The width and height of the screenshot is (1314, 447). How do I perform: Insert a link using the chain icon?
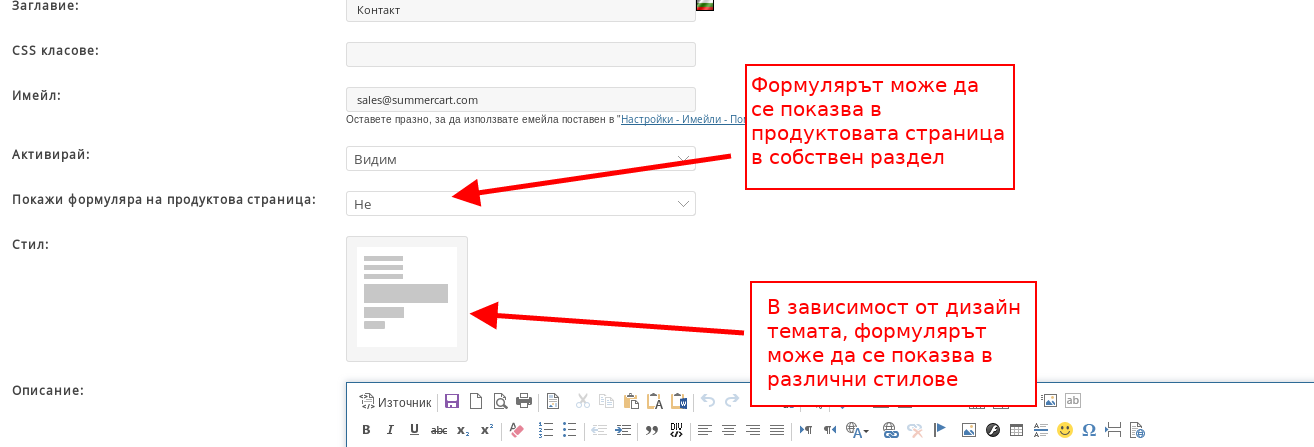coord(890,430)
